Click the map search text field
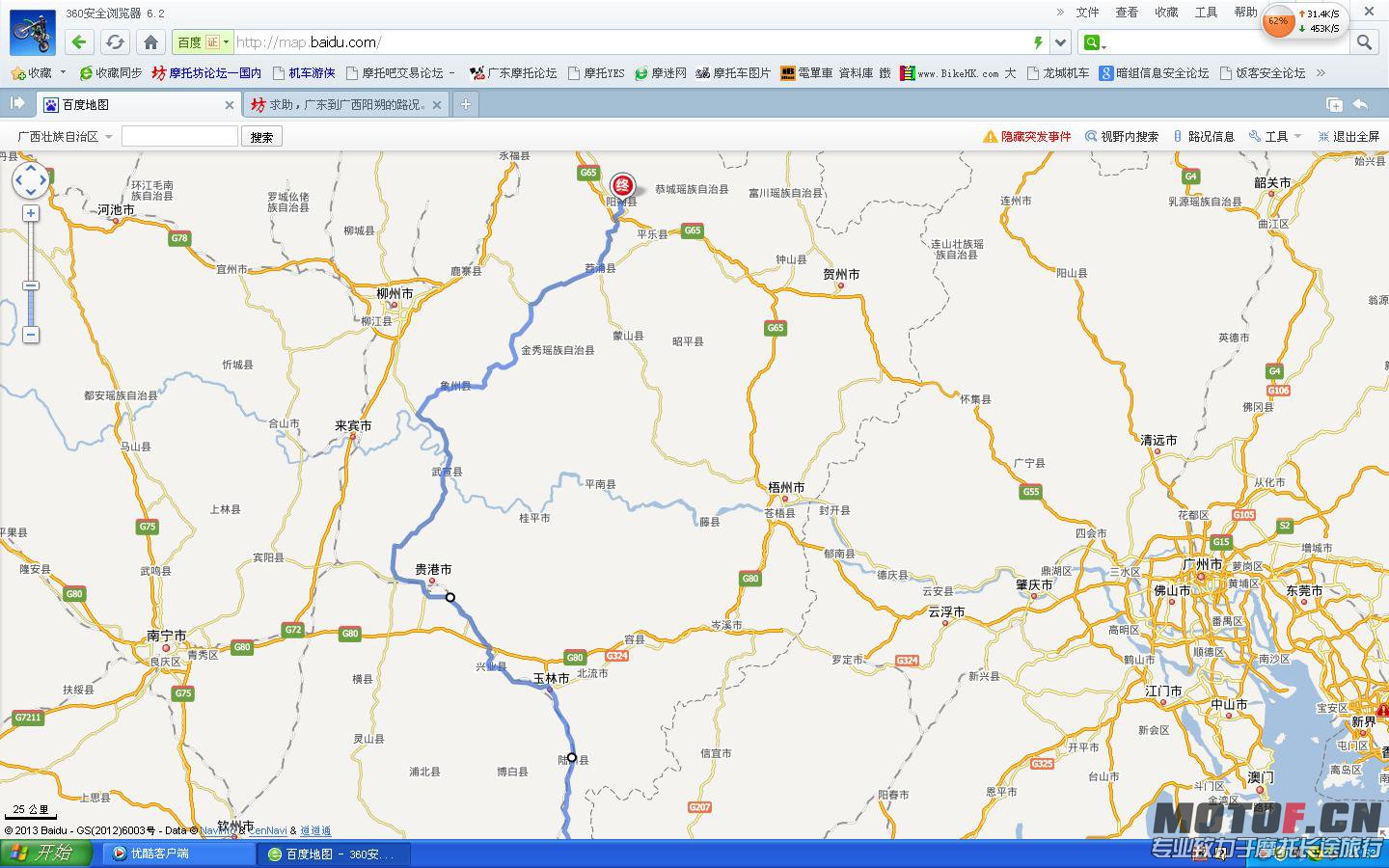The width and height of the screenshot is (1389, 868). pos(179,136)
